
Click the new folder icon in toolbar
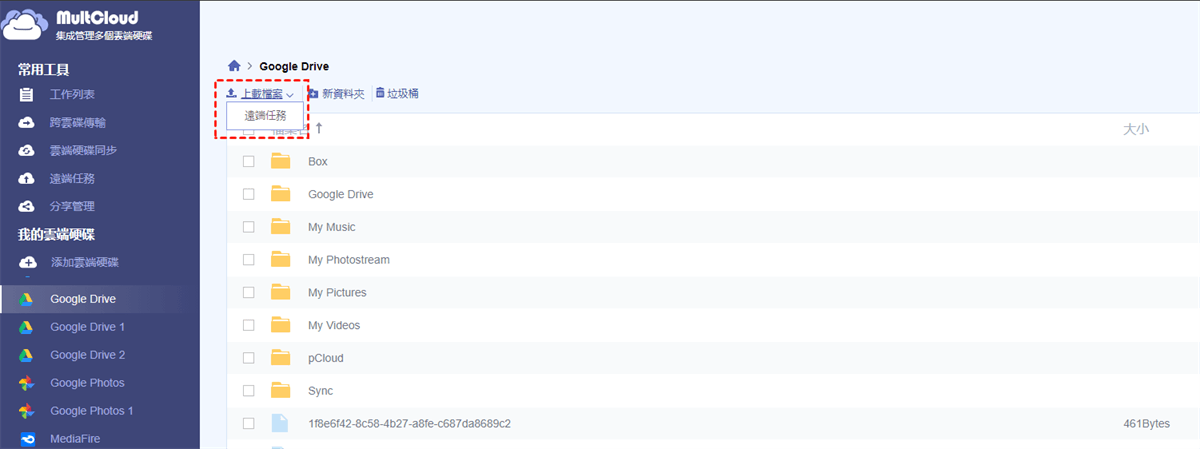tap(312, 93)
